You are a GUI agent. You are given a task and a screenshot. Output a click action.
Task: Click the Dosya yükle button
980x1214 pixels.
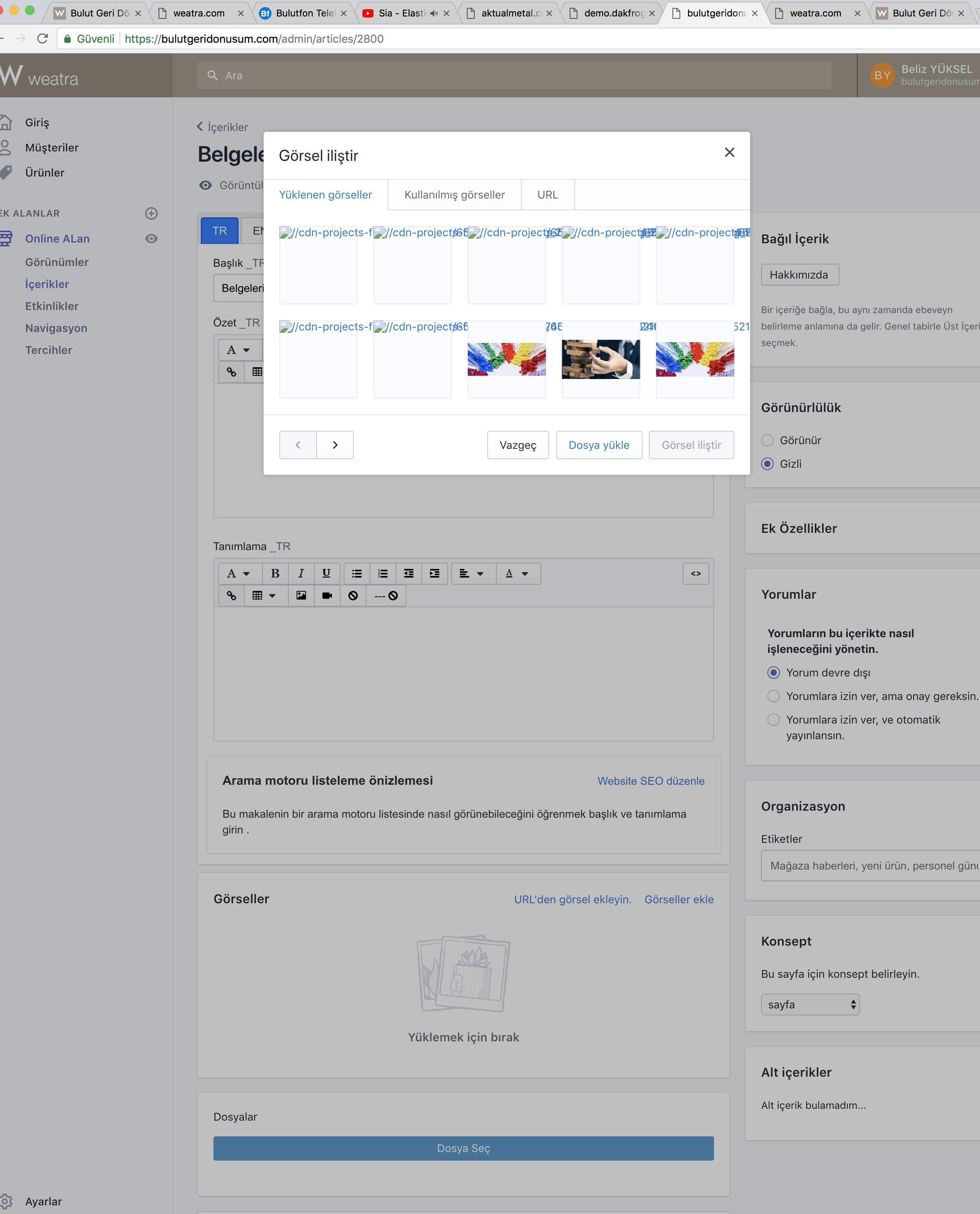(598, 445)
